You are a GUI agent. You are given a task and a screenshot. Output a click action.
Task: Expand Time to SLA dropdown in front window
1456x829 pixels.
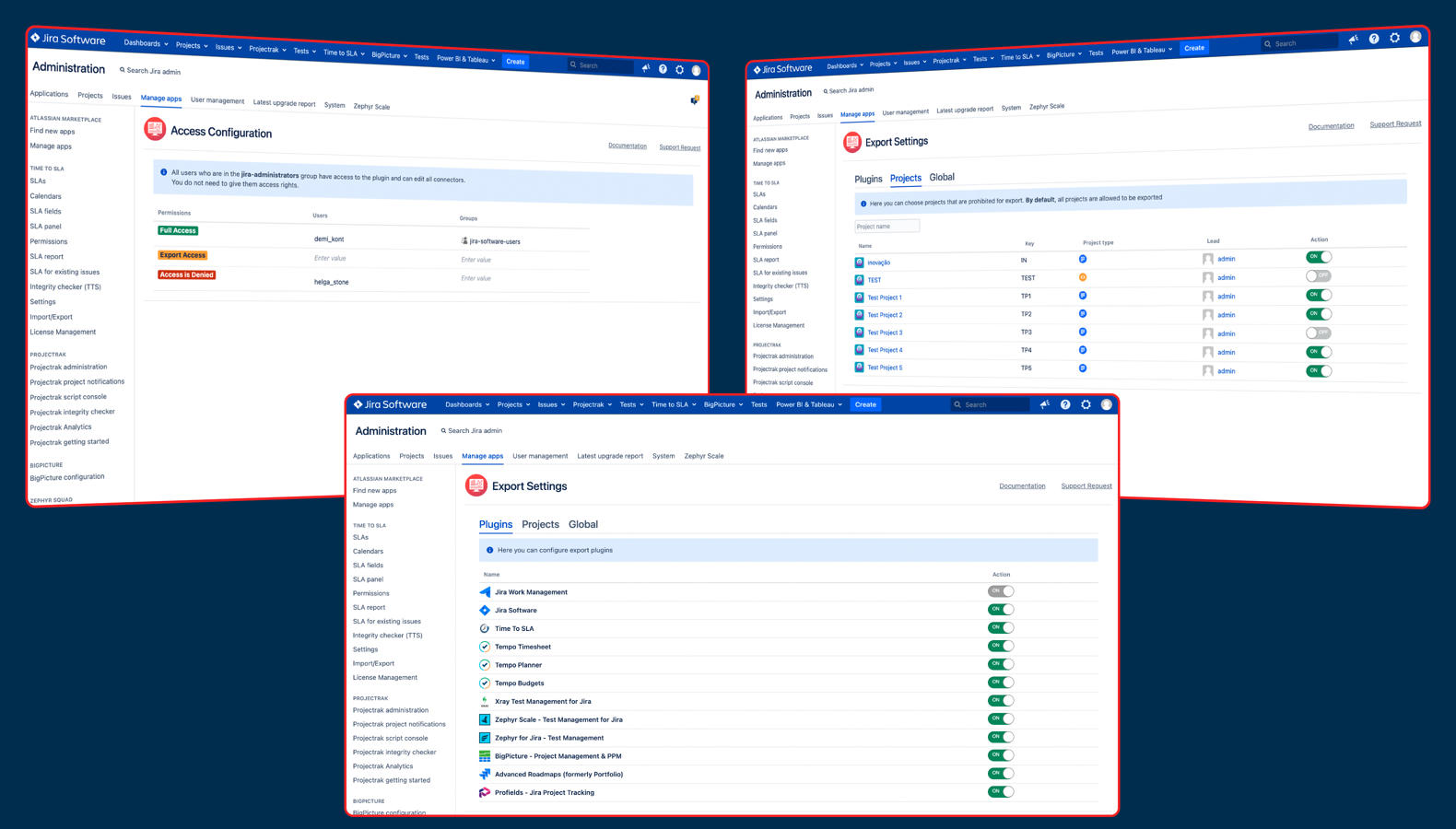coord(674,404)
